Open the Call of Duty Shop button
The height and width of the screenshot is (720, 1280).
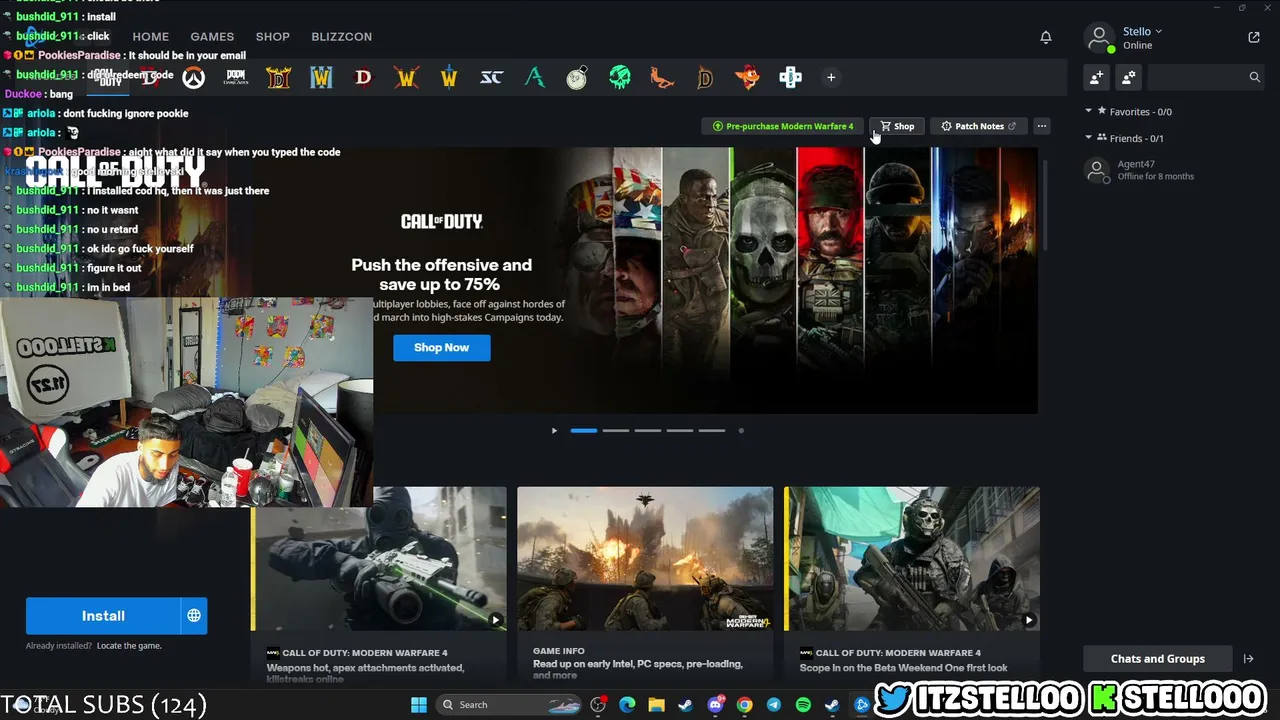897,126
